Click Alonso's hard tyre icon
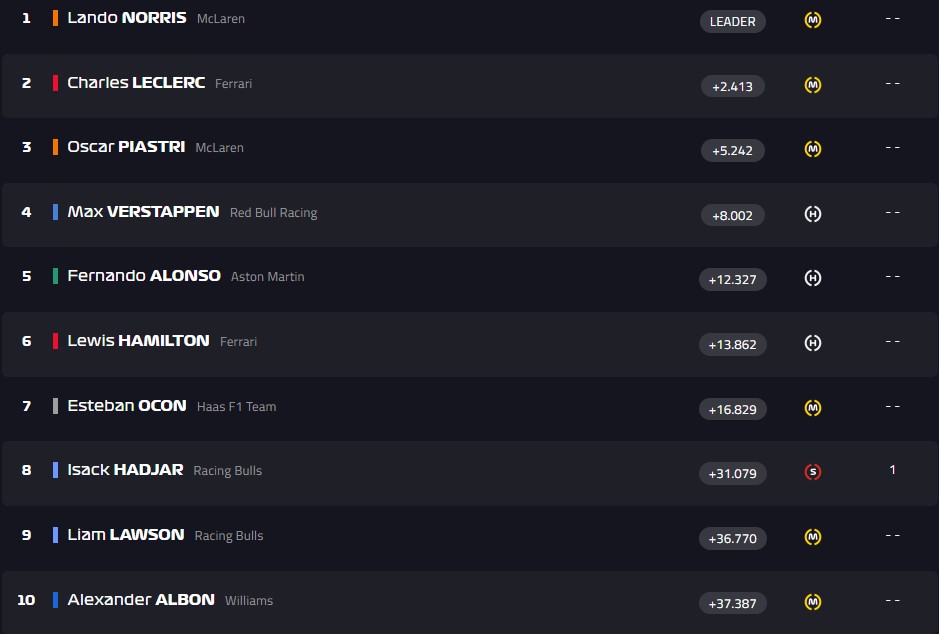Screen dimensions: 939x634 (x=813, y=279)
